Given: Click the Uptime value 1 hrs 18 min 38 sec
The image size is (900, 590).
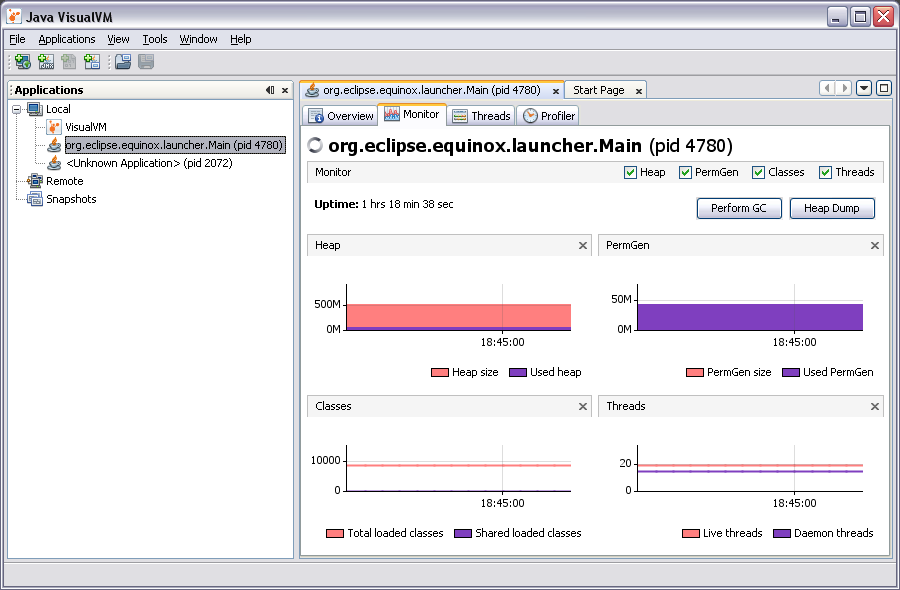Looking at the screenshot, I should pos(408,204).
